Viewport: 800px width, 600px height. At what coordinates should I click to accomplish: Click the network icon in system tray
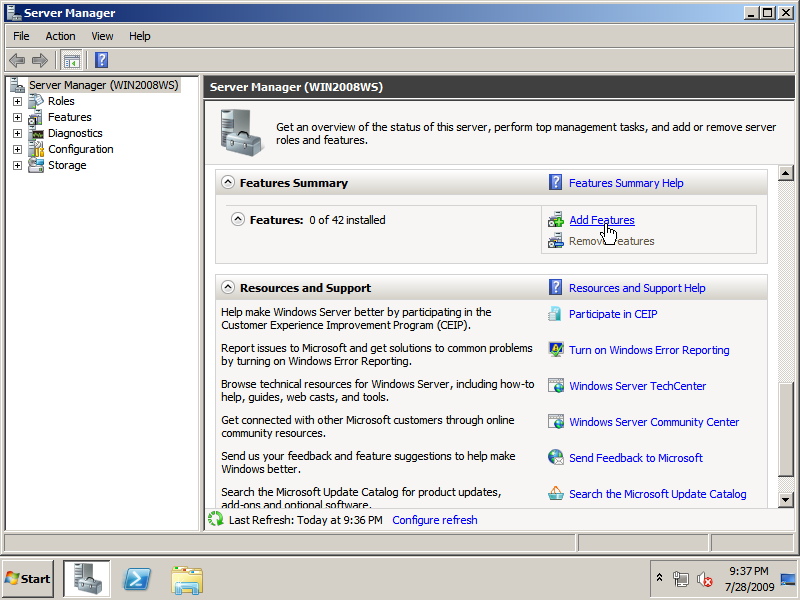click(x=681, y=579)
